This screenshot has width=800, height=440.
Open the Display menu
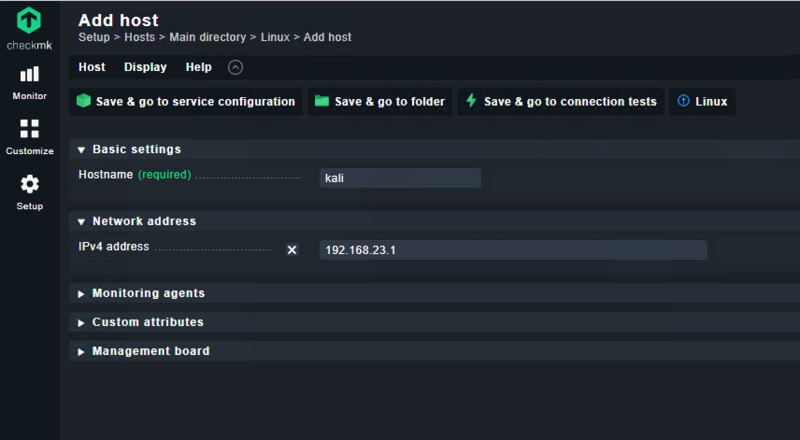pyautogui.click(x=145, y=68)
